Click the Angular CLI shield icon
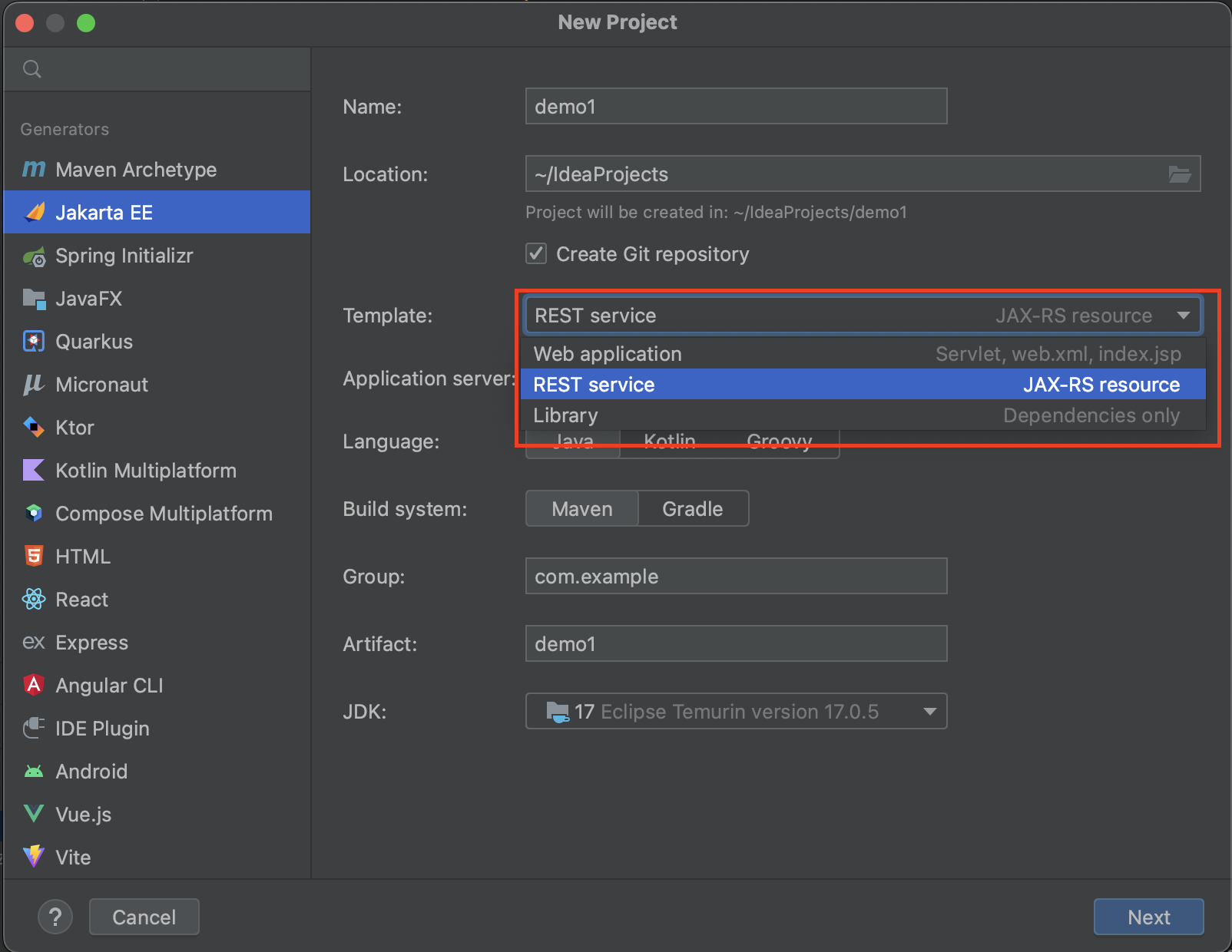1232x952 pixels. tap(34, 685)
